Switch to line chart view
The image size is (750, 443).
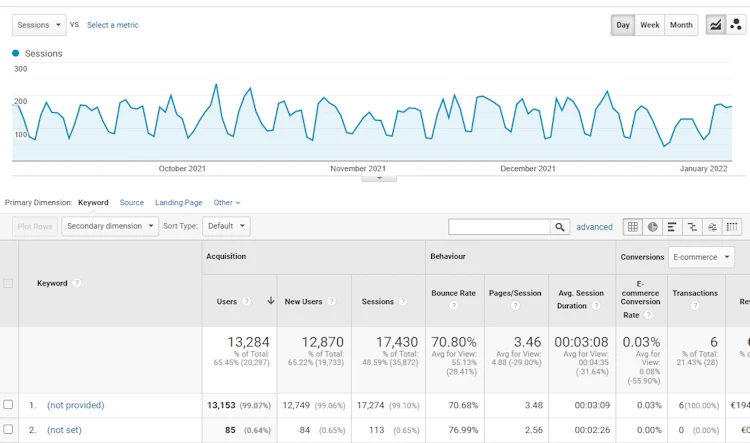tap(716, 25)
